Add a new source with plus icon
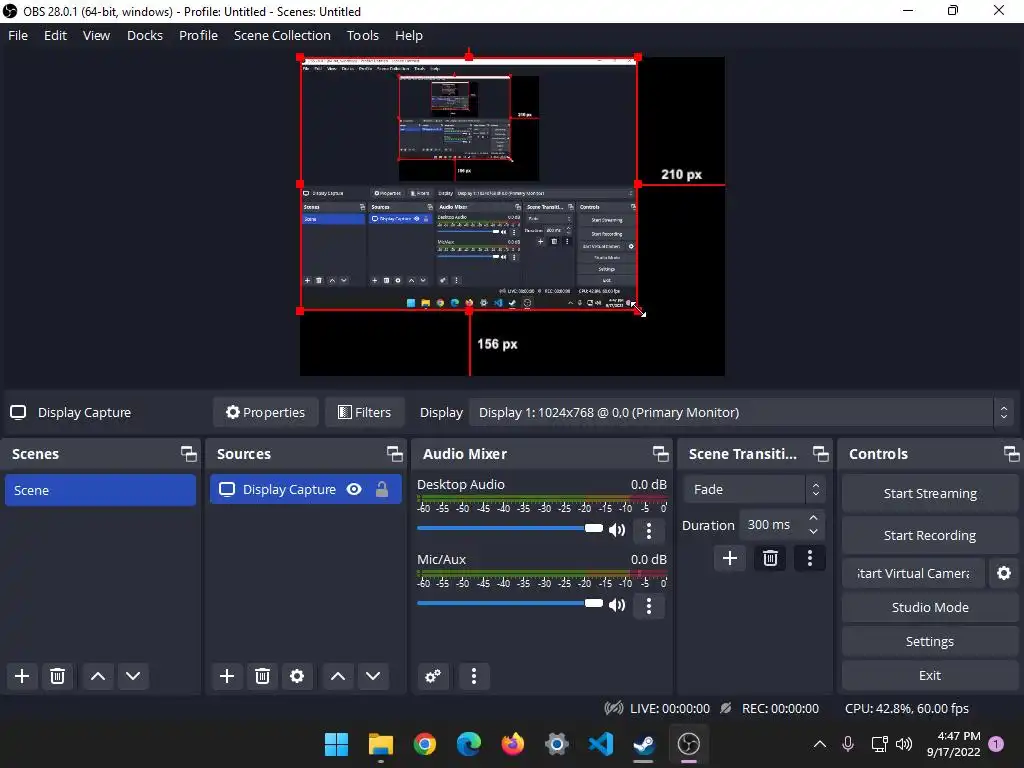 click(227, 676)
